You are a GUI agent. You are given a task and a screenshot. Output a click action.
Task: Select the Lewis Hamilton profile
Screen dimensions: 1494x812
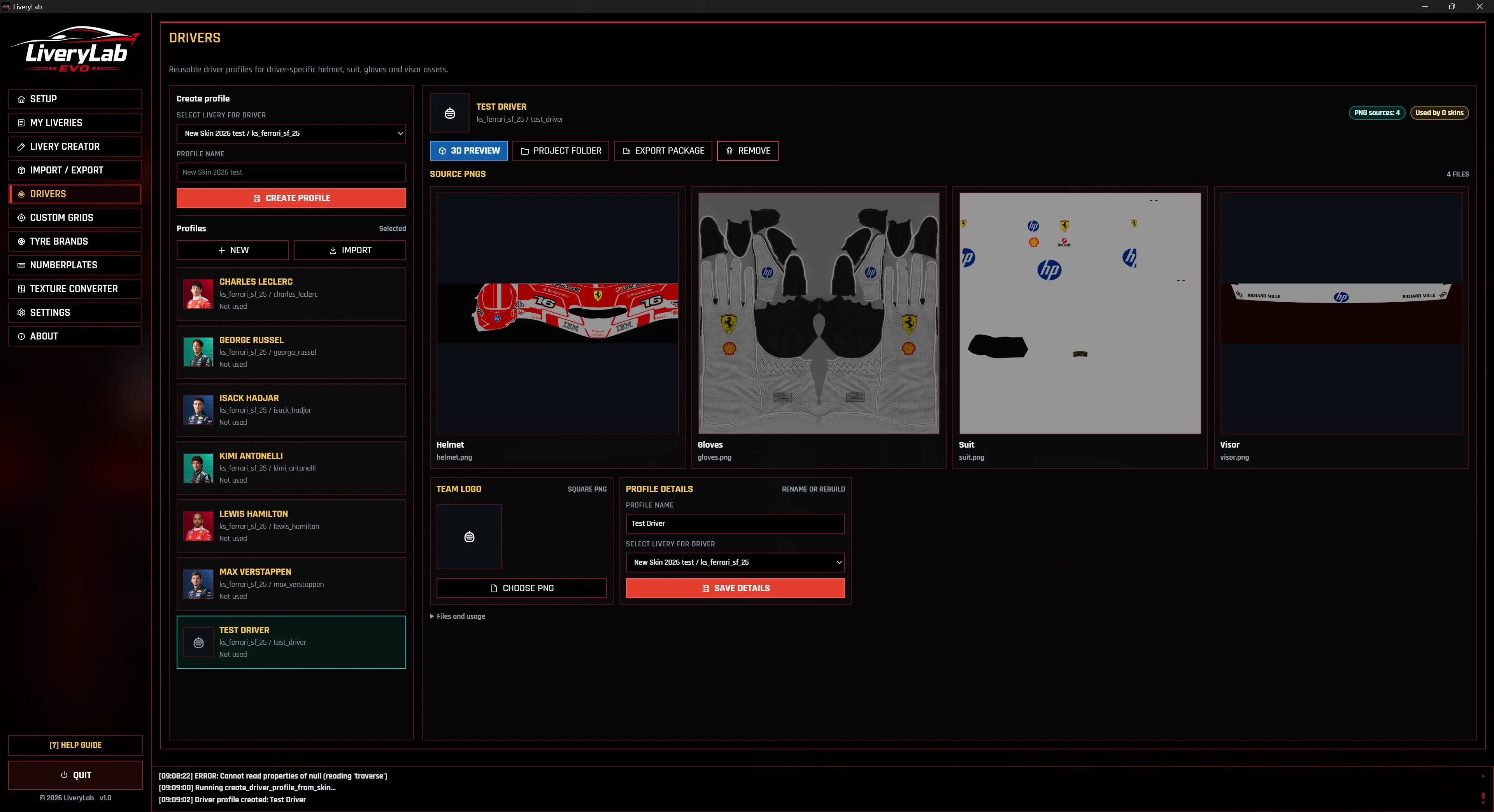(291, 526)
